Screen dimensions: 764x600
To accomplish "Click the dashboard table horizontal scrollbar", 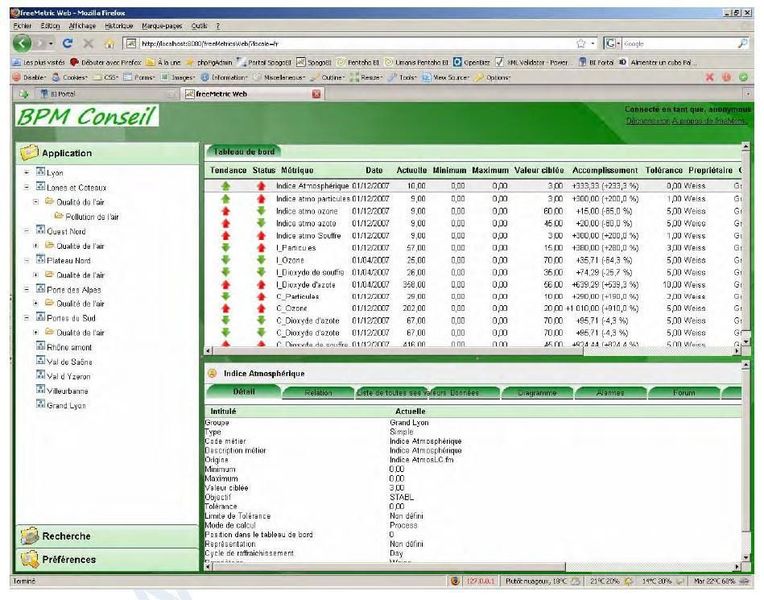I will [x=470, y=350].
